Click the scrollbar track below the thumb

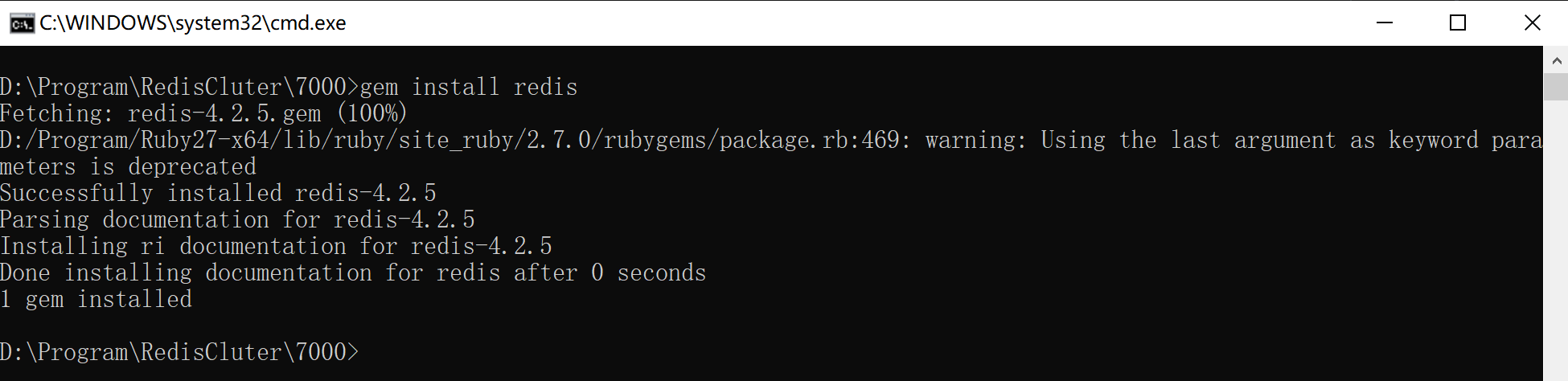[x=1556, y=240]
